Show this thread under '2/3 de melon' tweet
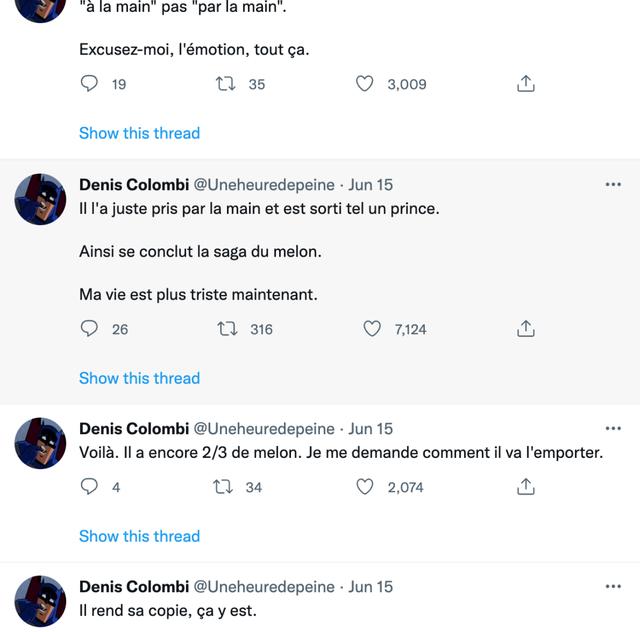Image resolution: width=640 pixels, height=632 pixels. coord(140,536)
